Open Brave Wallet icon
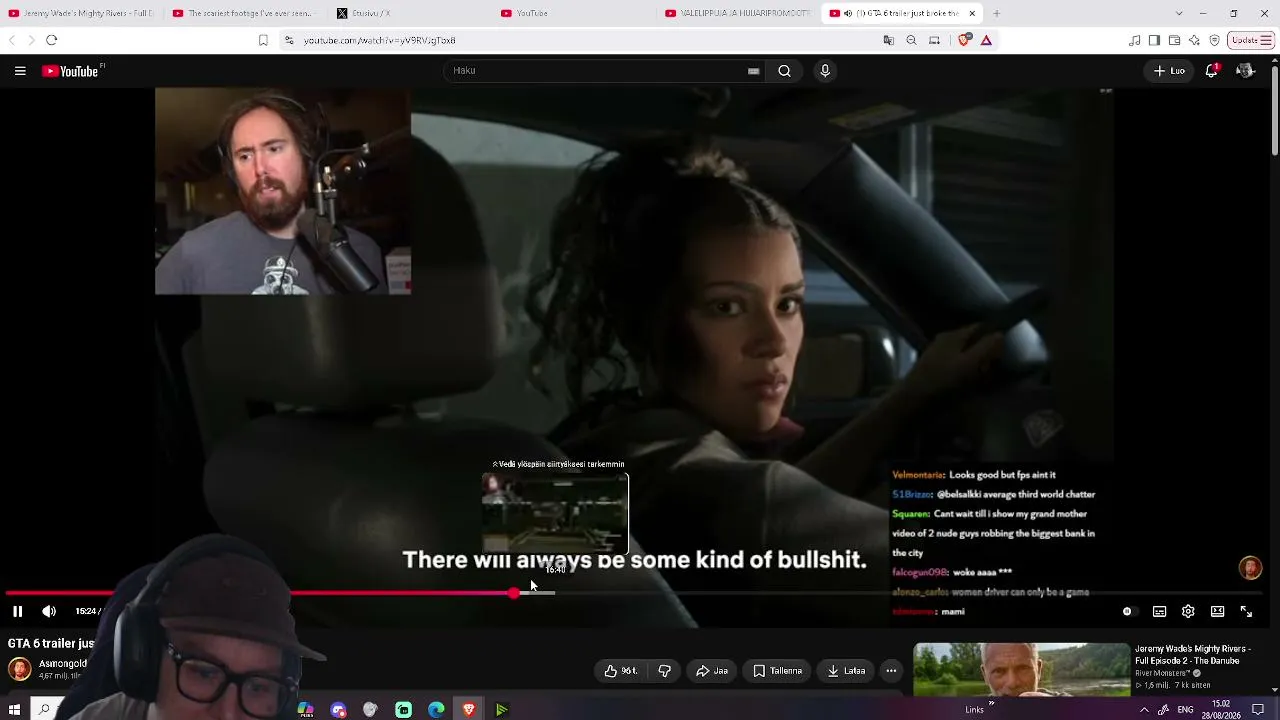This screenshot has height=720, width=1280. tap(1174, 40)
